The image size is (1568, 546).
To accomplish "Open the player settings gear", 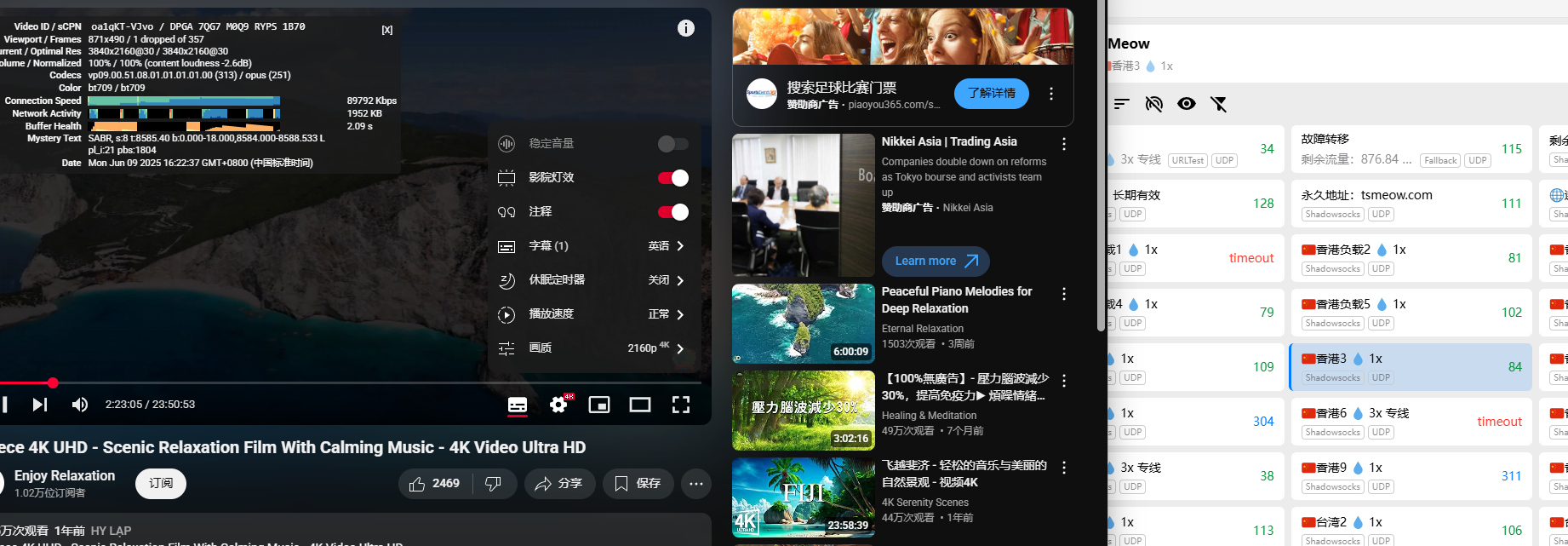I will [x=559, y=404].
